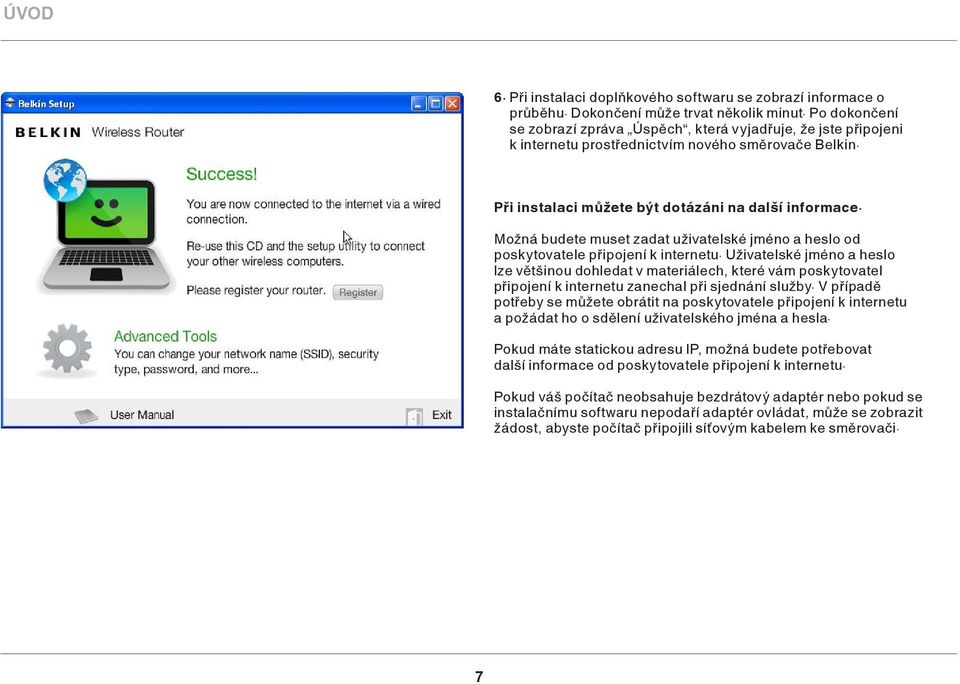Close the Belkin Setup window
Image resolution: width=960 pixels, height=684 pixels.
point(452,103)
